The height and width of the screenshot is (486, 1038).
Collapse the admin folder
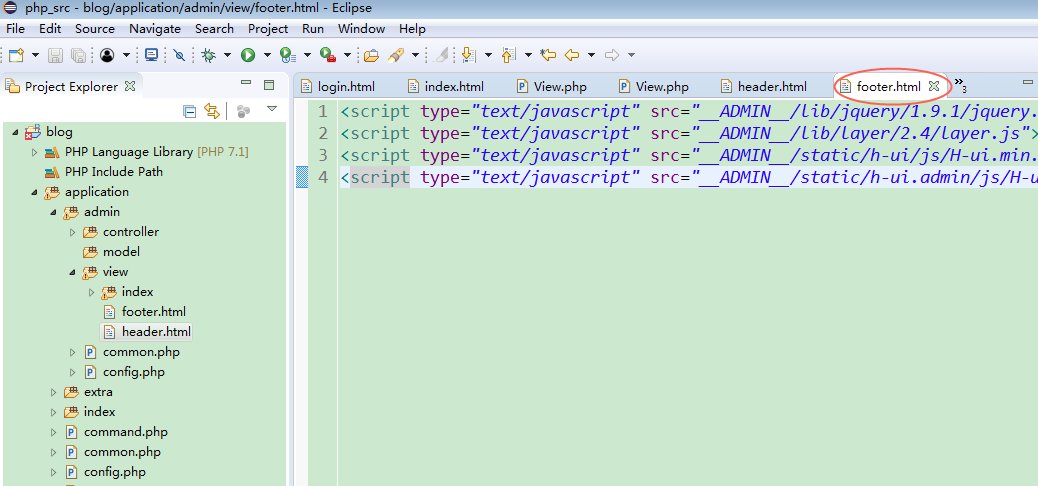(x=54, y=213)
